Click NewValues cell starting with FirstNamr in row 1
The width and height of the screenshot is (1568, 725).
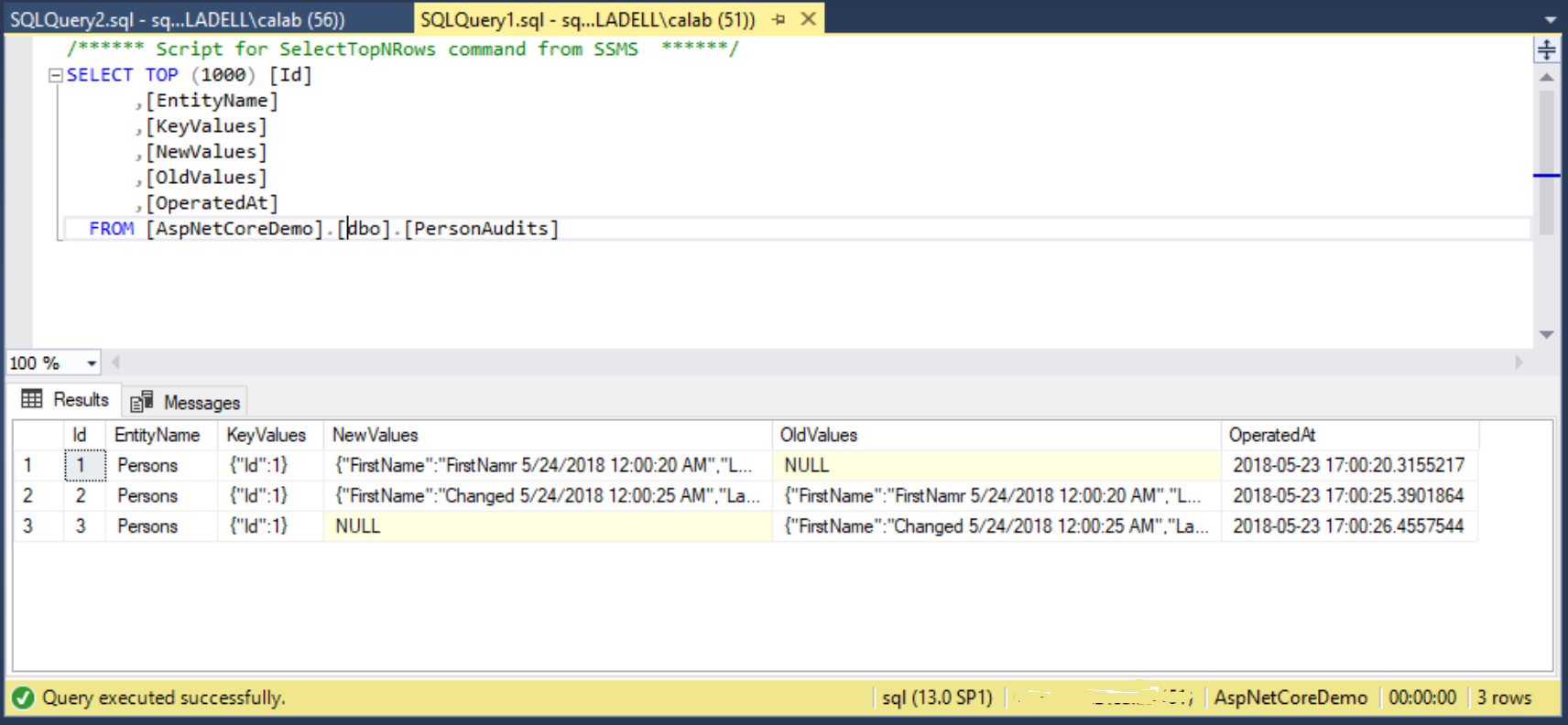(548, 465)
